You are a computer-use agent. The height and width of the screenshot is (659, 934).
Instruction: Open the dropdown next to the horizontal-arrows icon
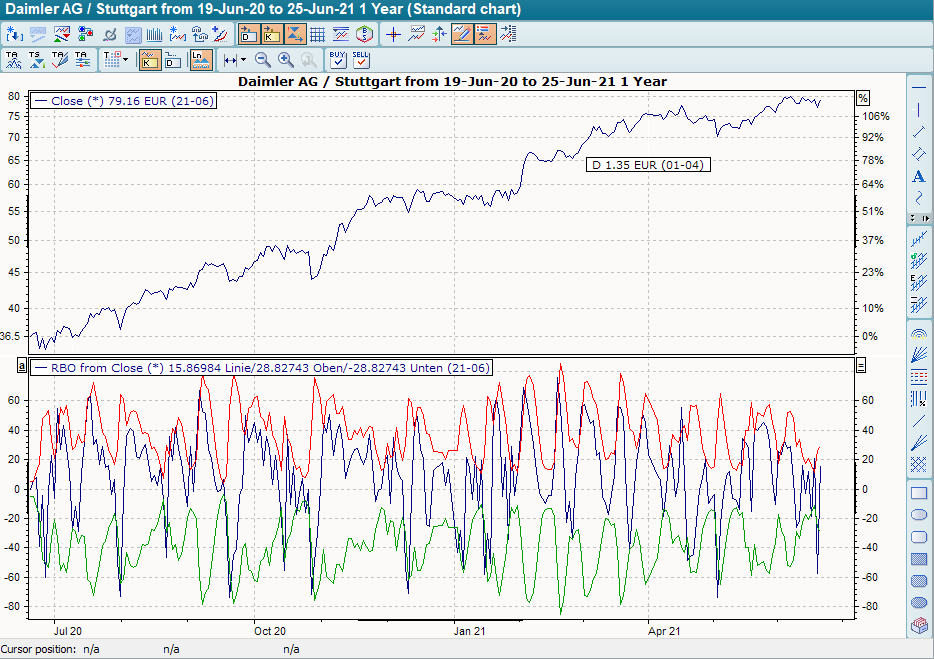(244, 58)
